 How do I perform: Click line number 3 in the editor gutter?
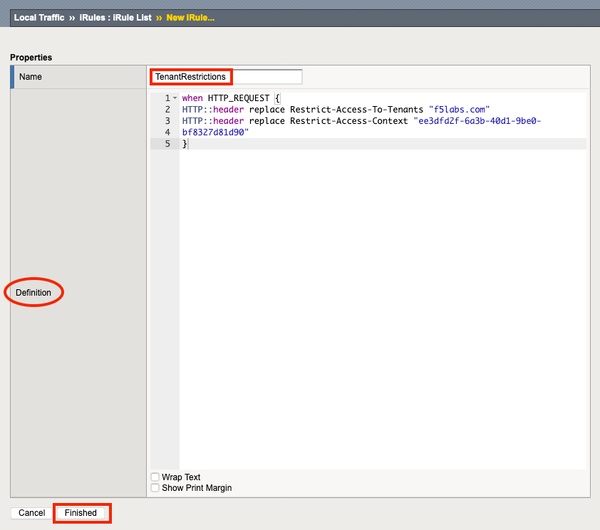pos(167,120)
